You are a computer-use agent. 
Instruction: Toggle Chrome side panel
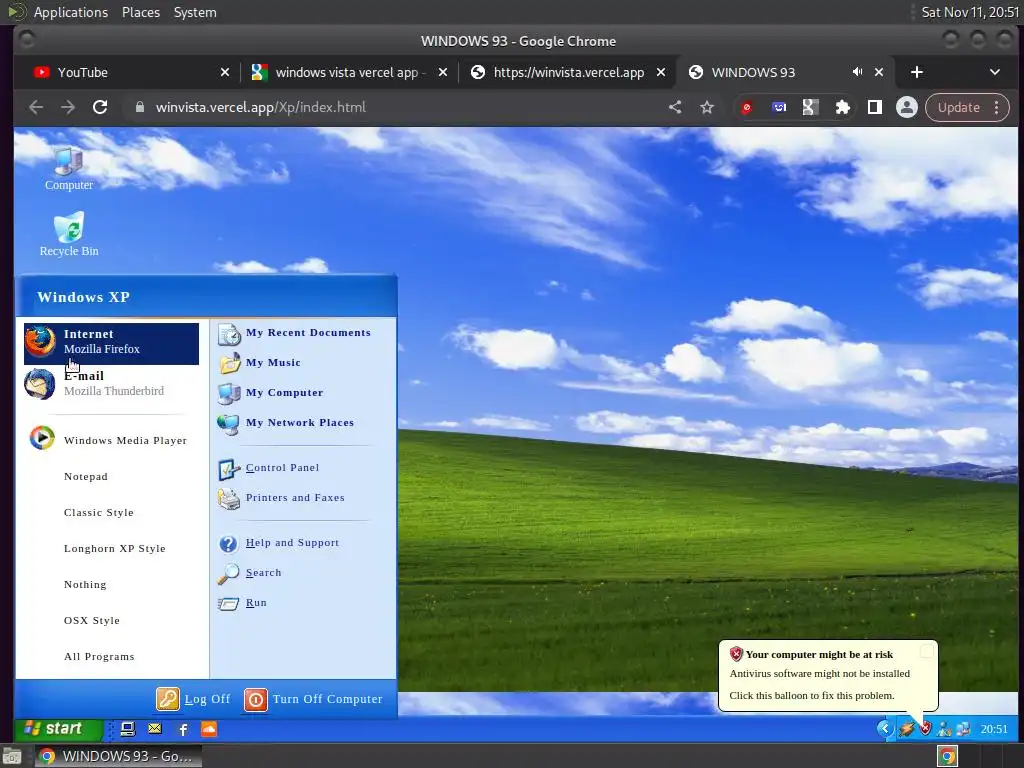(x=874, y=107)
